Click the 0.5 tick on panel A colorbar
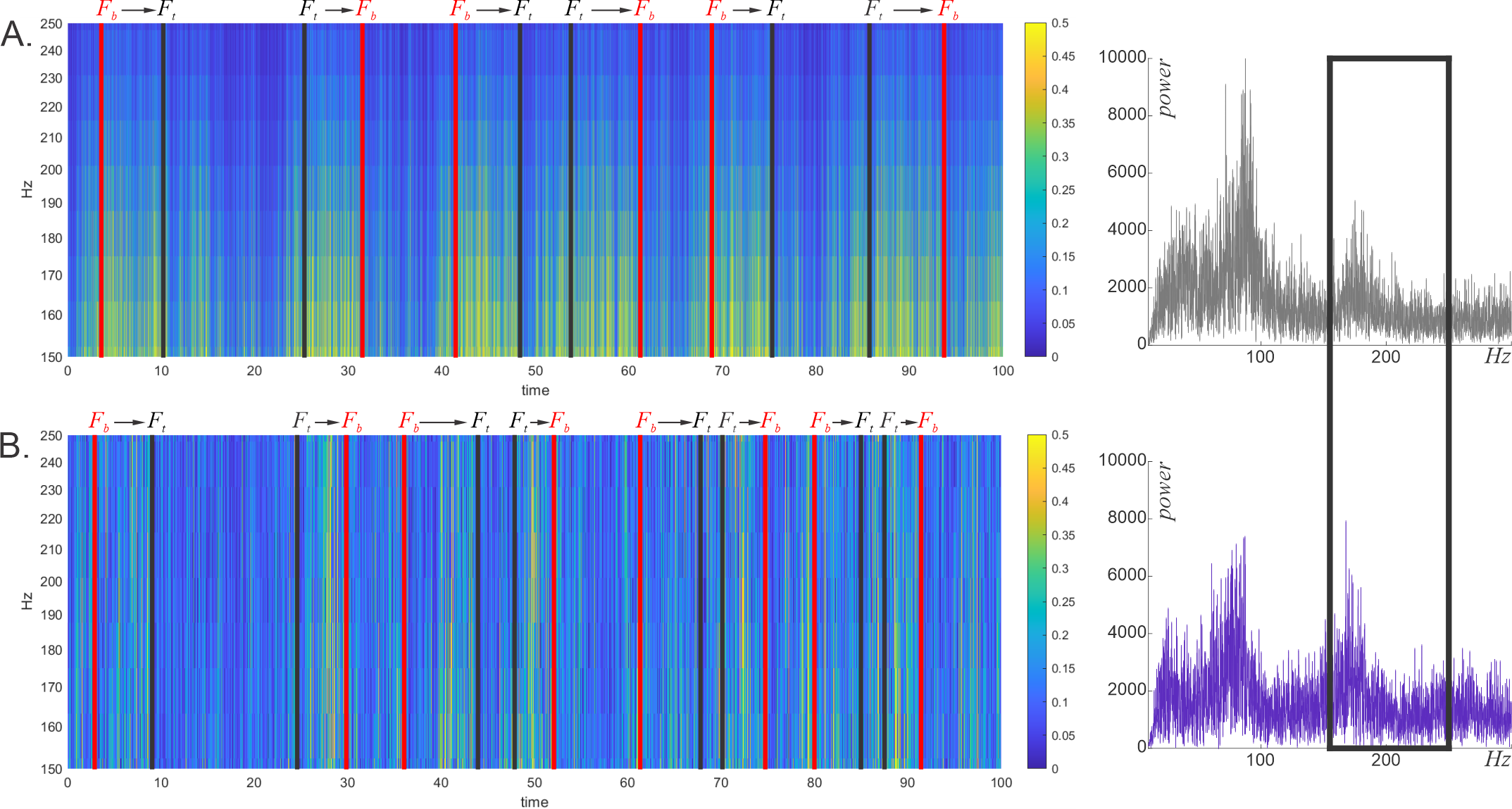This screenshot has height=809, width=1512. tap(1059, 23)
